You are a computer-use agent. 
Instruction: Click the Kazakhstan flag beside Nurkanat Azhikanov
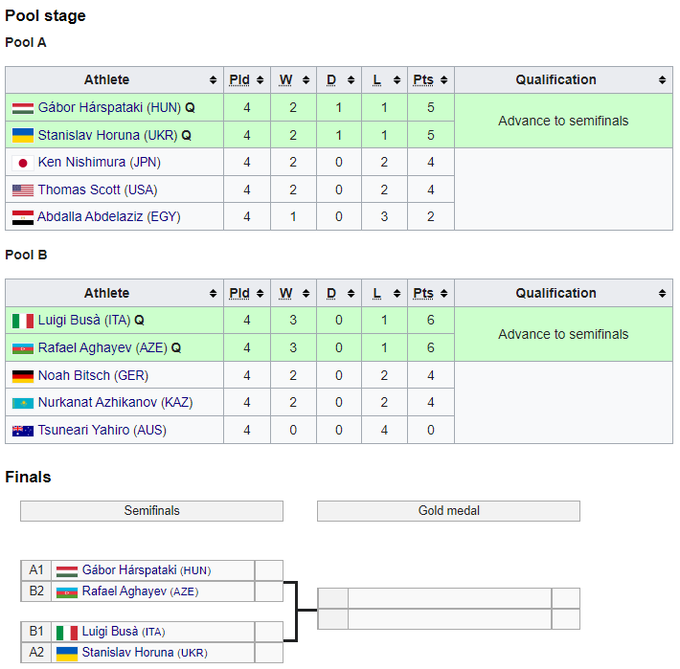coord(22,403)
